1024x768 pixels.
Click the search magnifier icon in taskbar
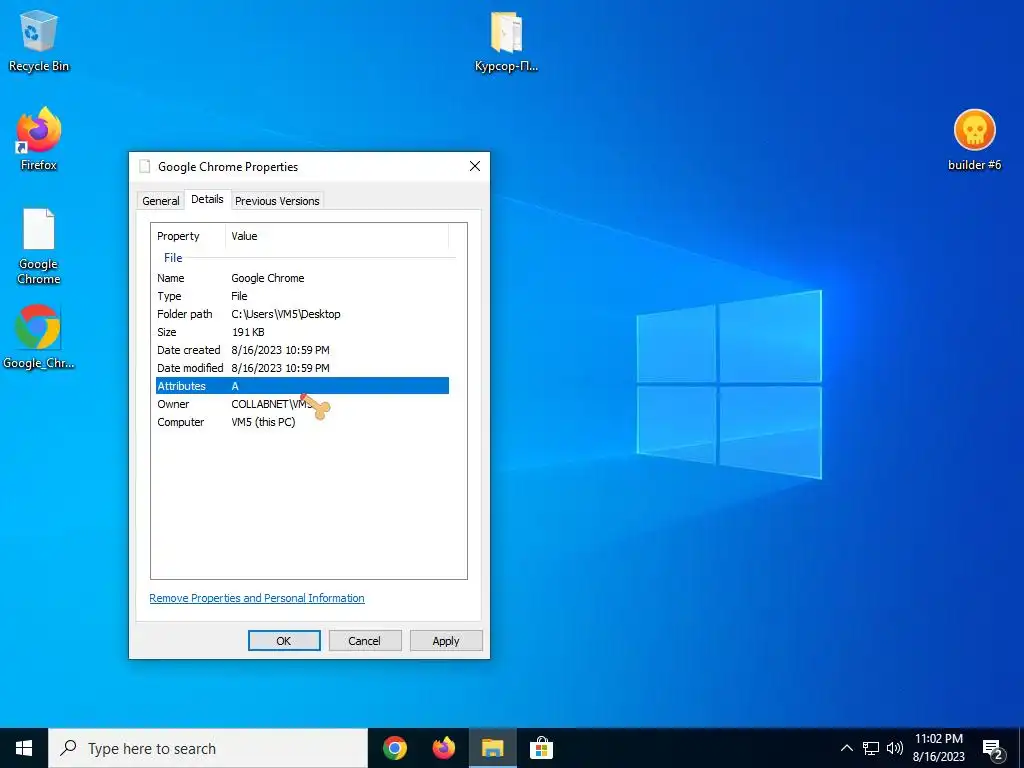click(69, 748)
